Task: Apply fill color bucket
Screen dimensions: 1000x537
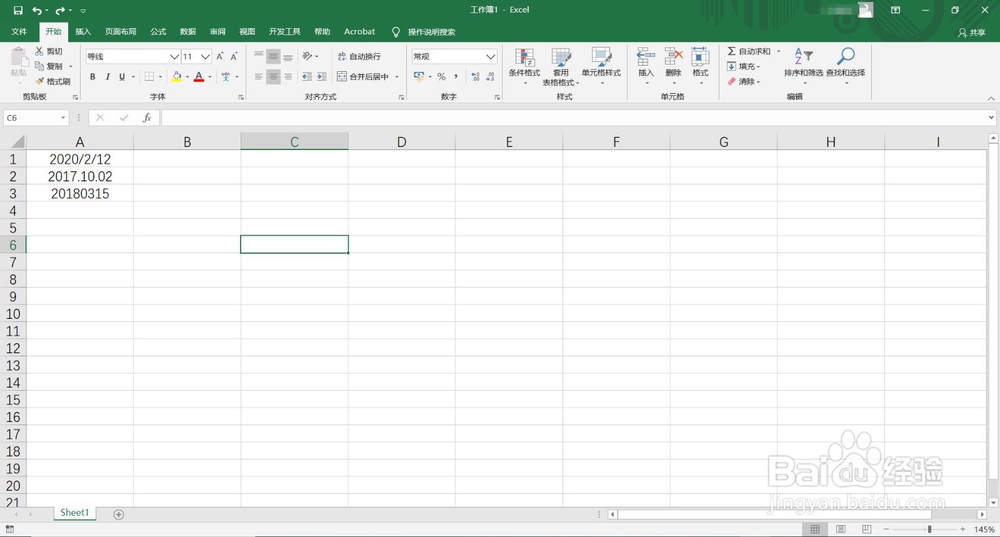Action: [177, 77]
